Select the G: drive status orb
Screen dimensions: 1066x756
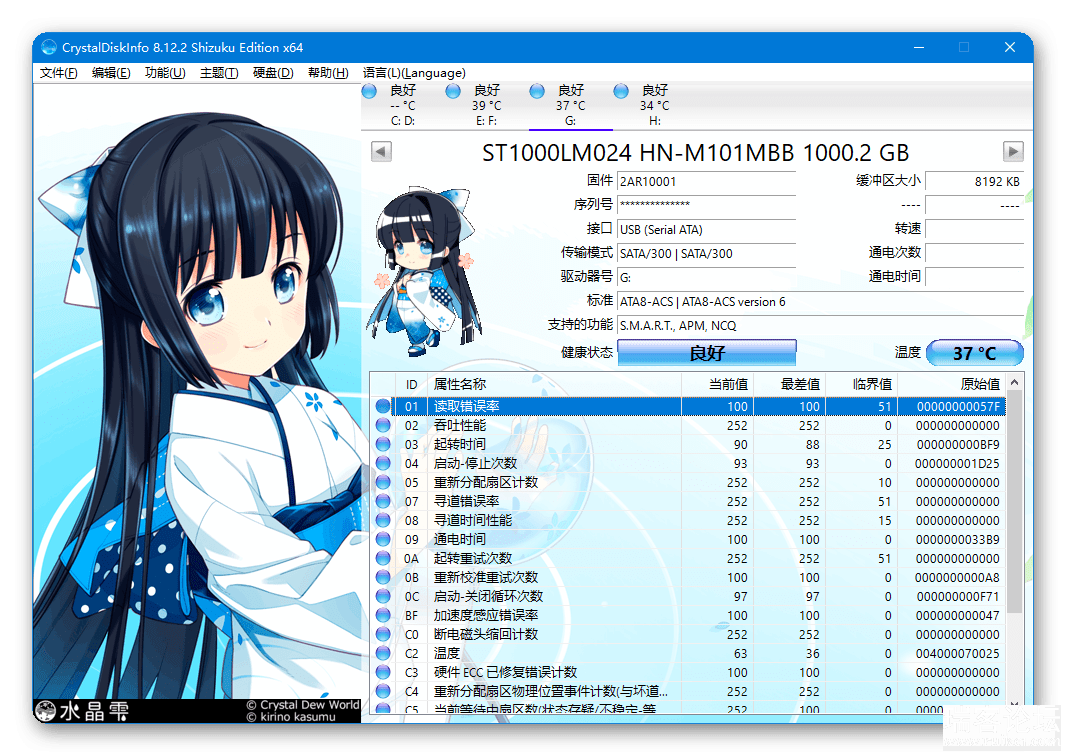coord(537,91)
